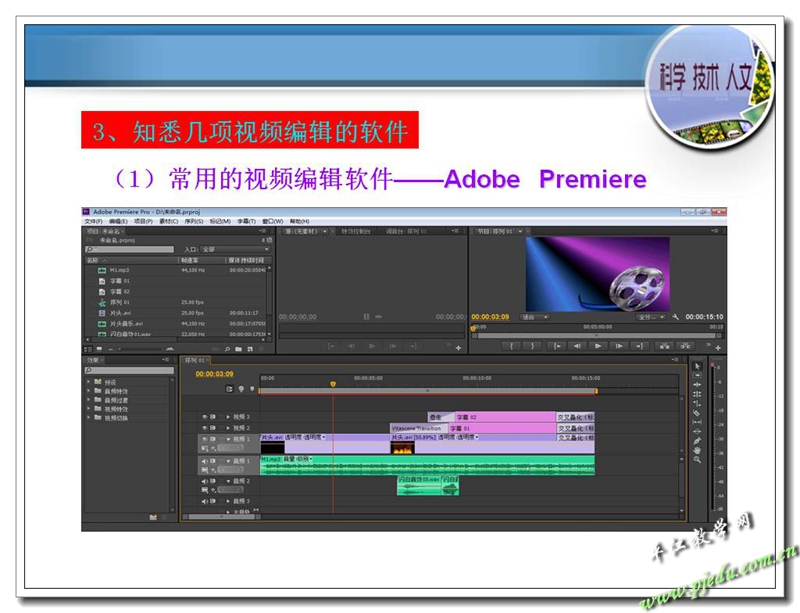Step back one frame in program monitor
The height and width of the screenshot is (613, 800).
[x=577, y=347]
